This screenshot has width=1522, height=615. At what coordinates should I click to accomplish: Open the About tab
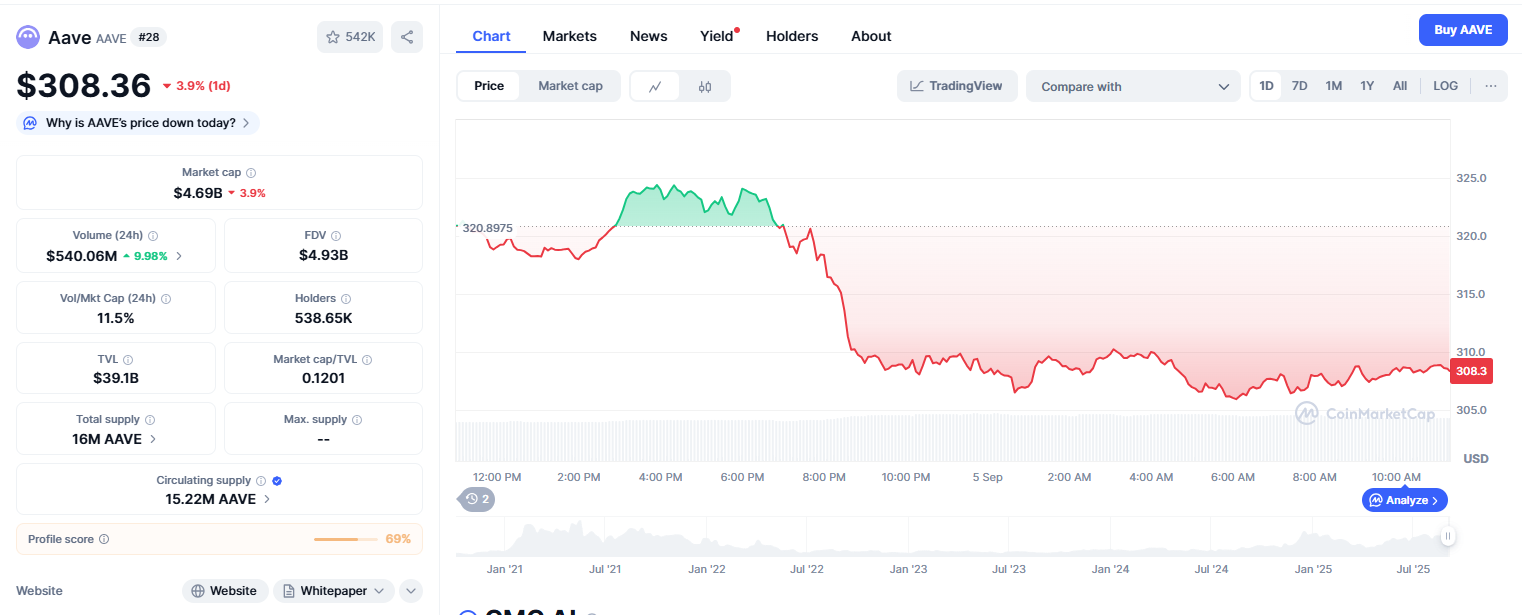(x=871, y=36)
